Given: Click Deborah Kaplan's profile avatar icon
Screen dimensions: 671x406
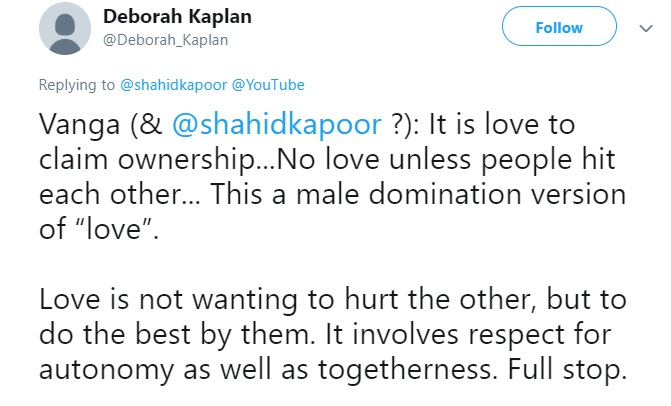Looking at the screenshot, I should pyautogui.click(x=65, y=29).
